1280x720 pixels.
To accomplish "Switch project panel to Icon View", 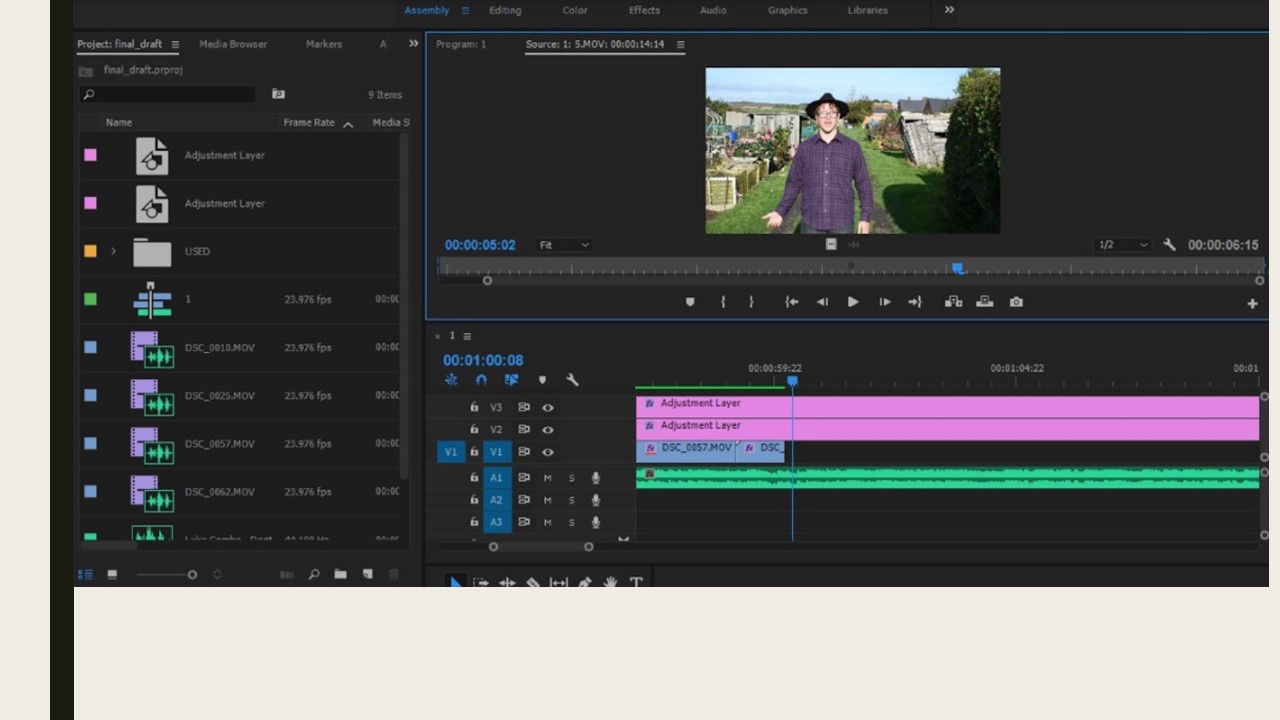I will tap(112, 574).
